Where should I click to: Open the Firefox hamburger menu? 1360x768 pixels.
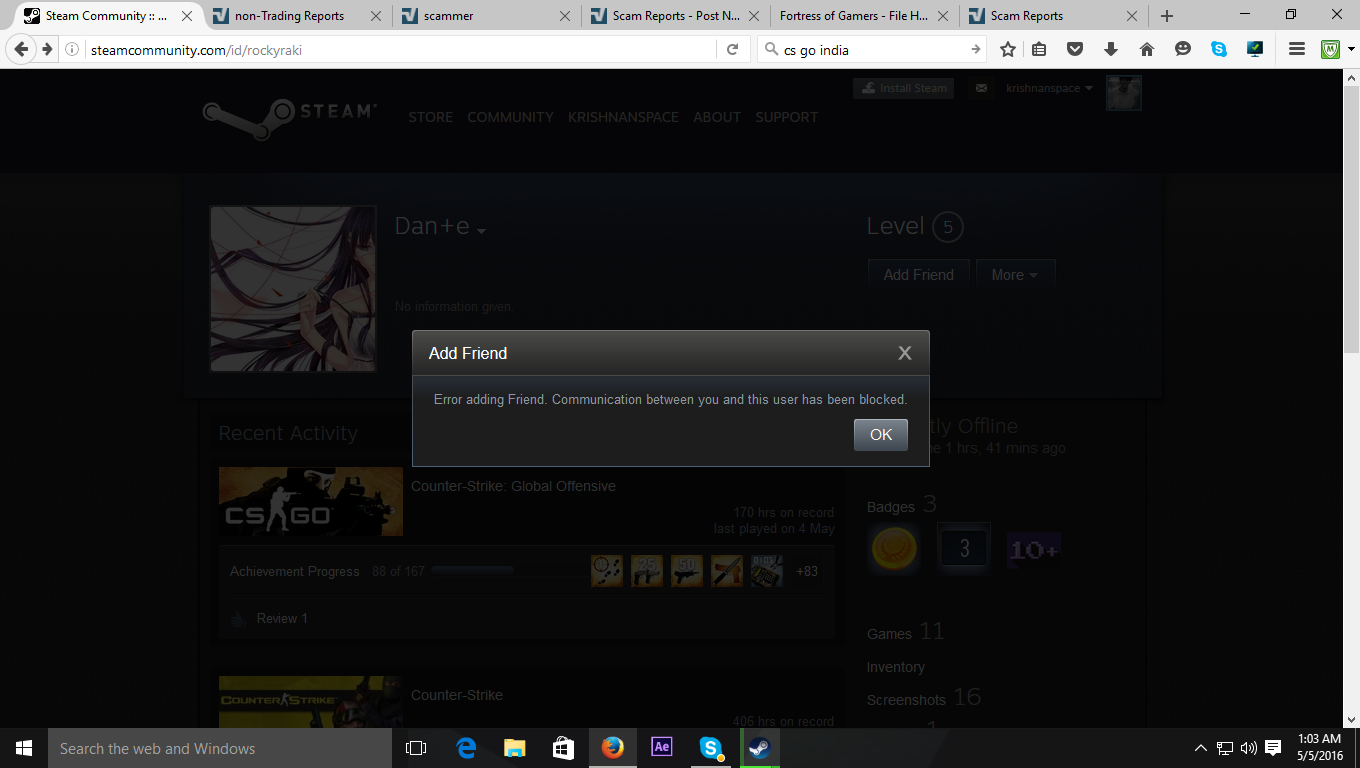click(1296, 49)
